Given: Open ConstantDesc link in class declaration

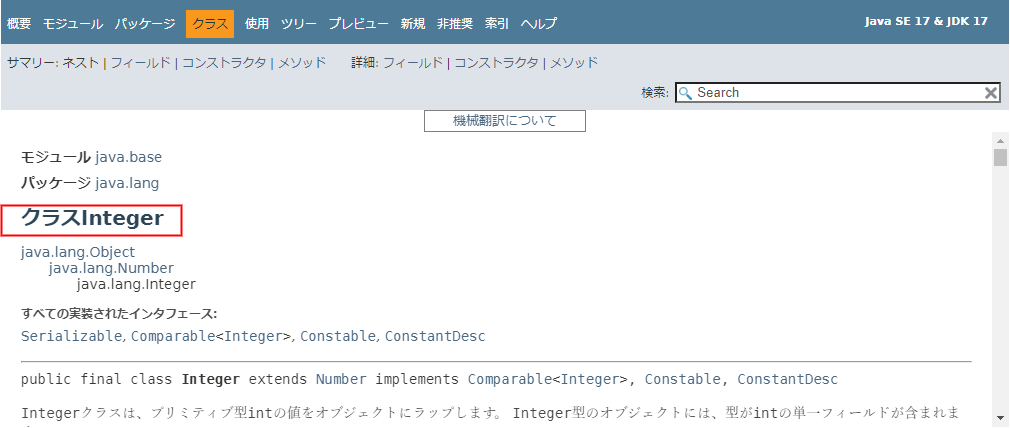Looking at the screenshot, I should coord(788,379).
